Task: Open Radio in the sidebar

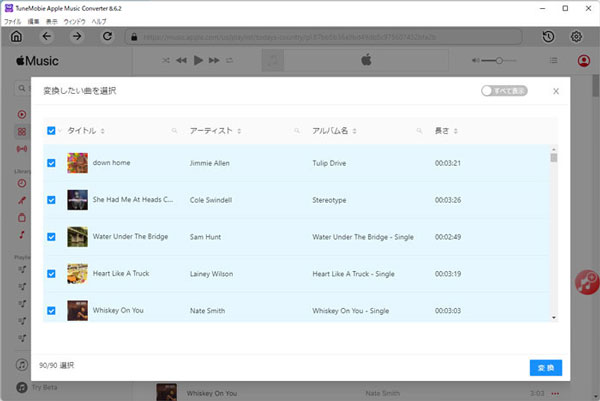Action: [22, 148]
